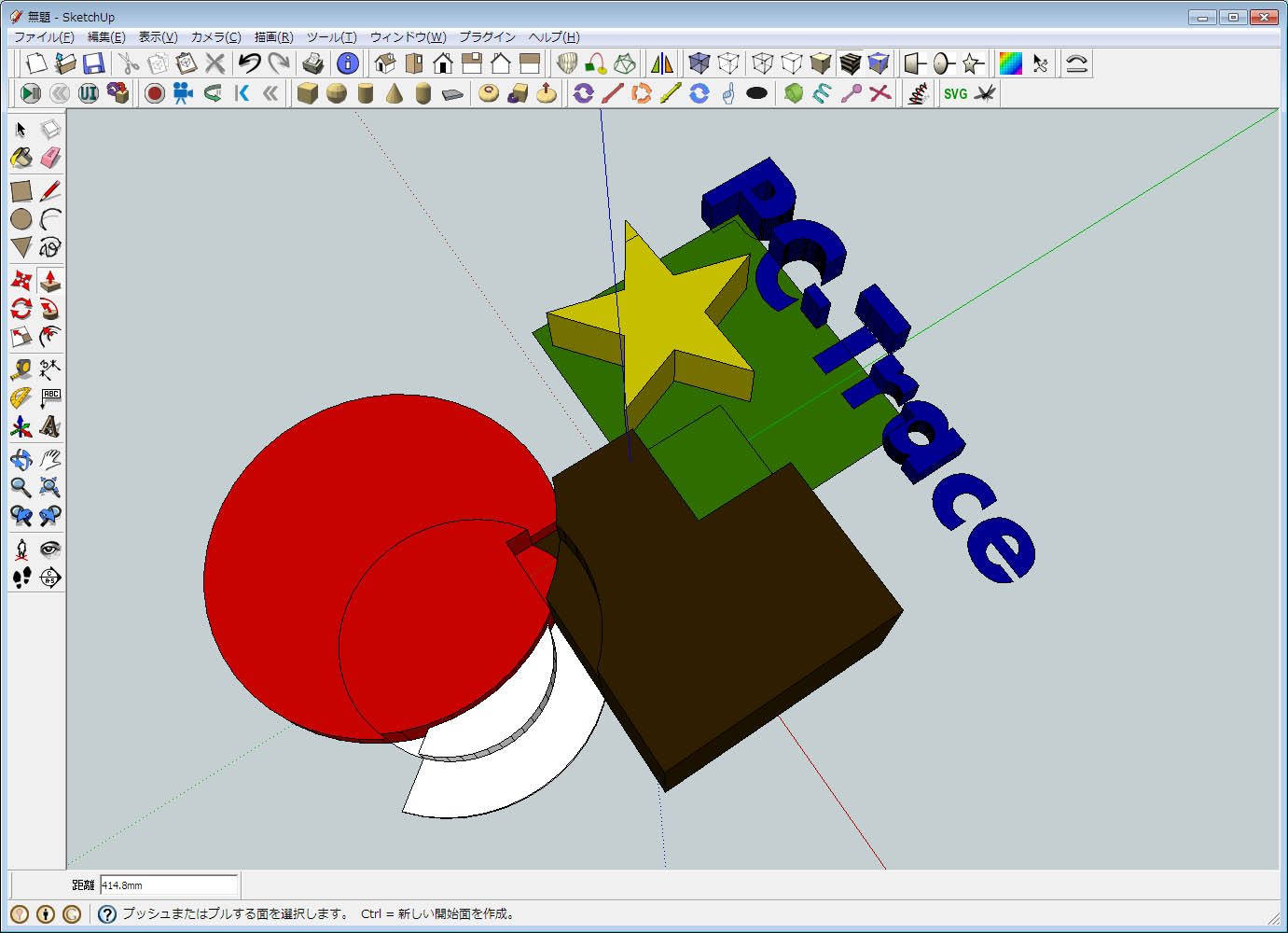Enable Shaded face style
The image size is (1288, 933).
[821, 63]
